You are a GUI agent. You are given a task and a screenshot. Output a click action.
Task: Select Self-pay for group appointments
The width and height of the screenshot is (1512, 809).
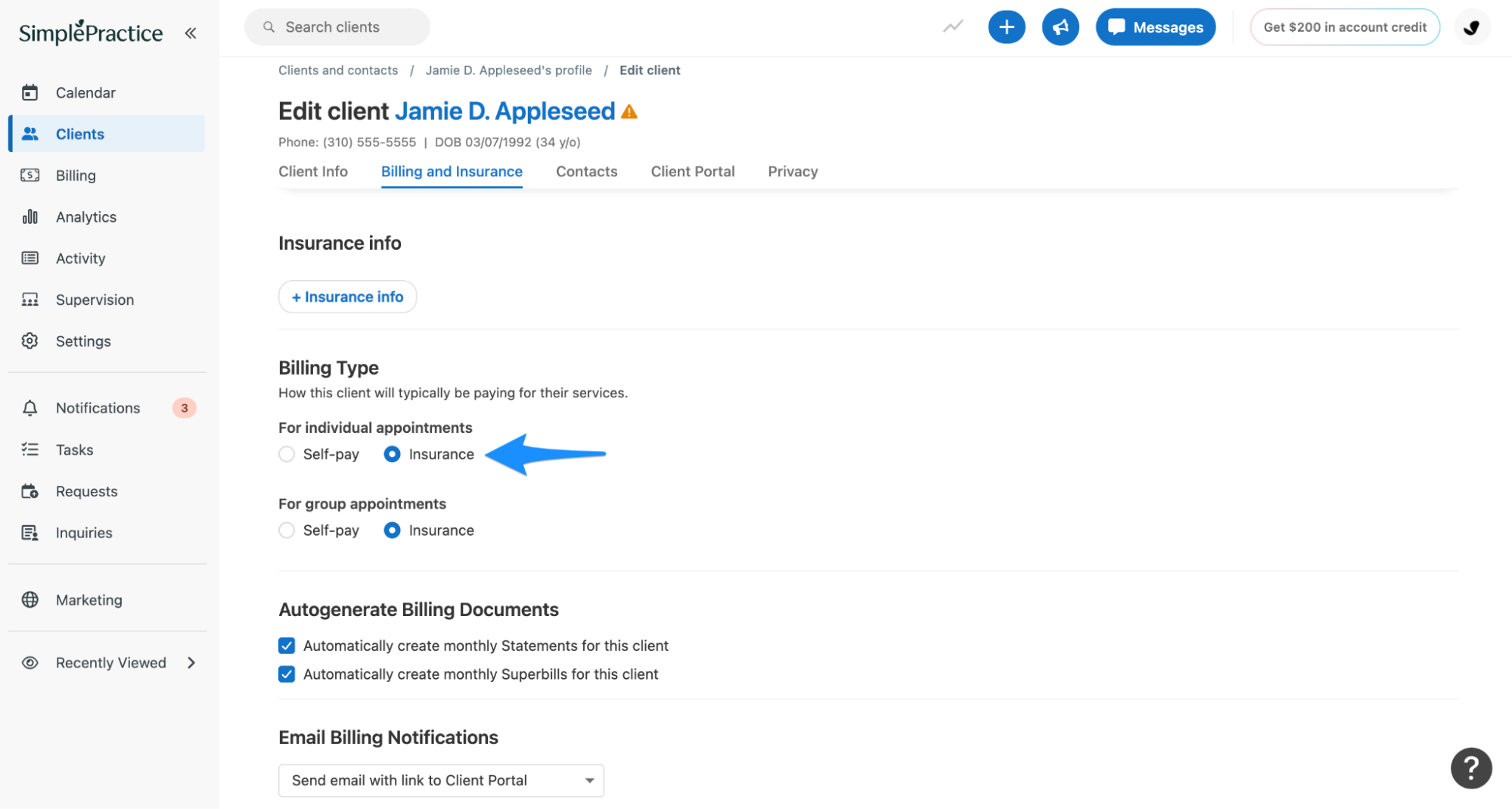[287, 531]
